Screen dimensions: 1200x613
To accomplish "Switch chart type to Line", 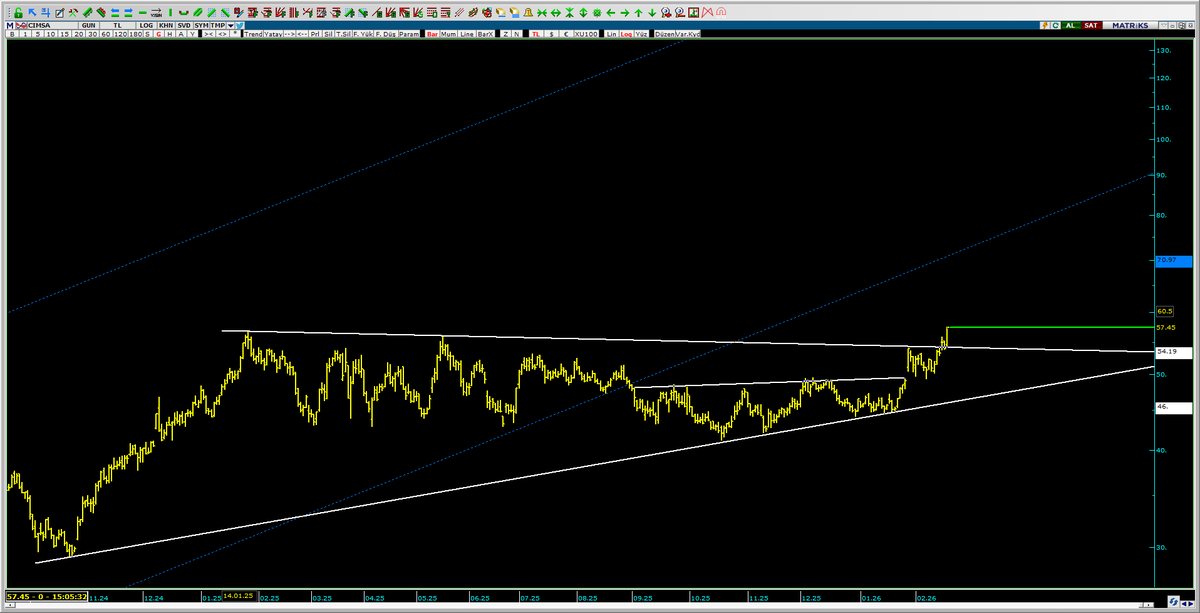I will tap(466, 33).
